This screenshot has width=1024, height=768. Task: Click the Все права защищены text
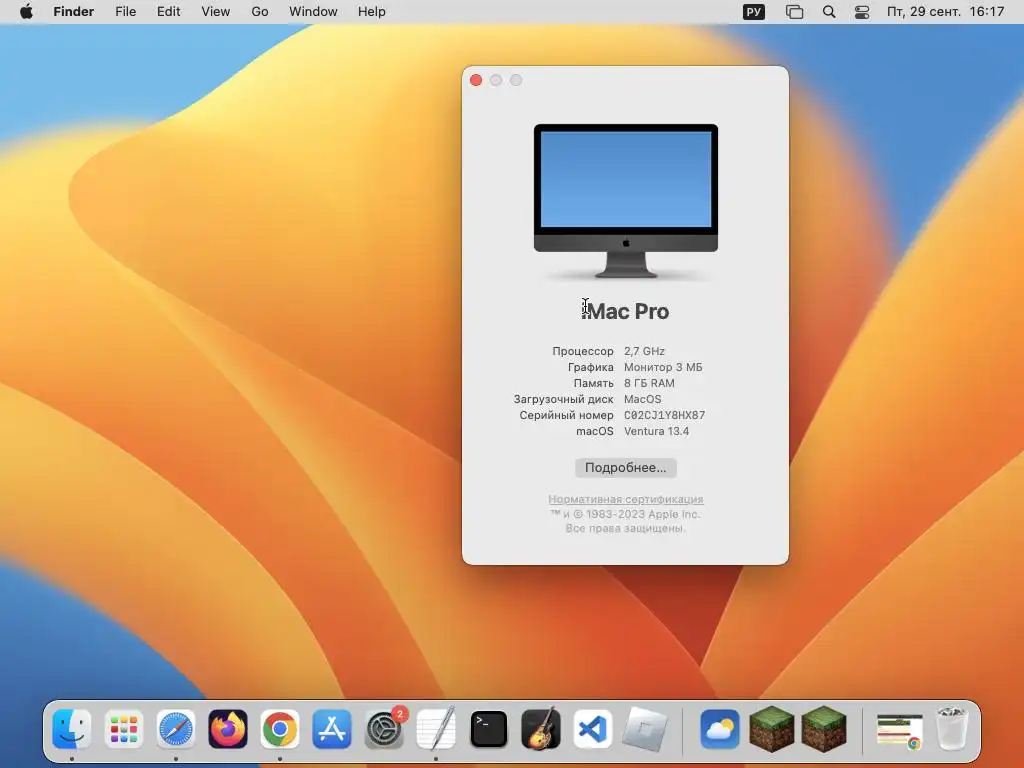coord(626,528)
